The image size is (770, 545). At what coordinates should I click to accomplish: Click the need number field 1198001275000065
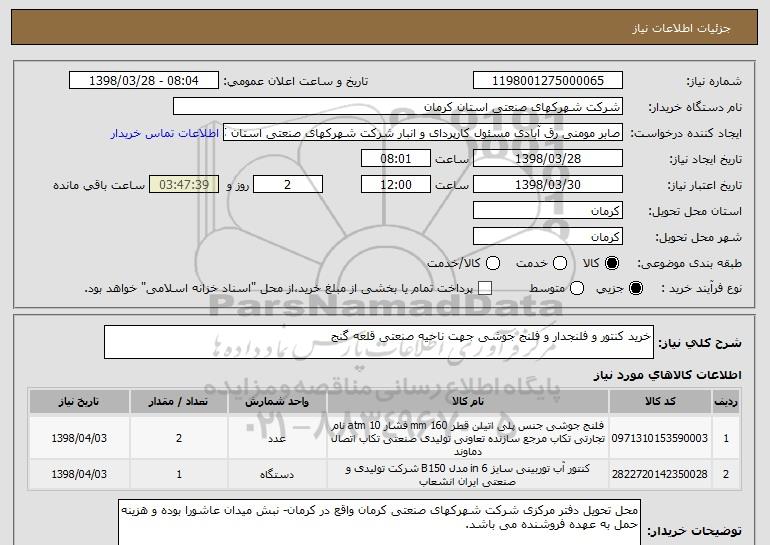coord(548,81)
